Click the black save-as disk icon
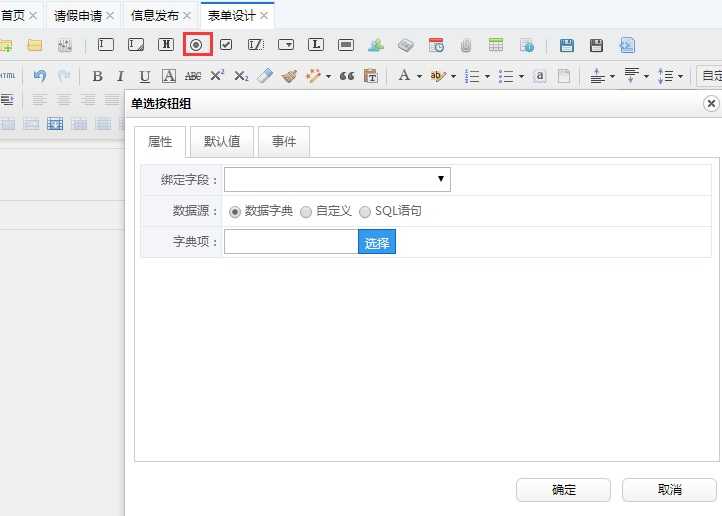The width and height of the screenshot is (722, 516). pos(596,45)
